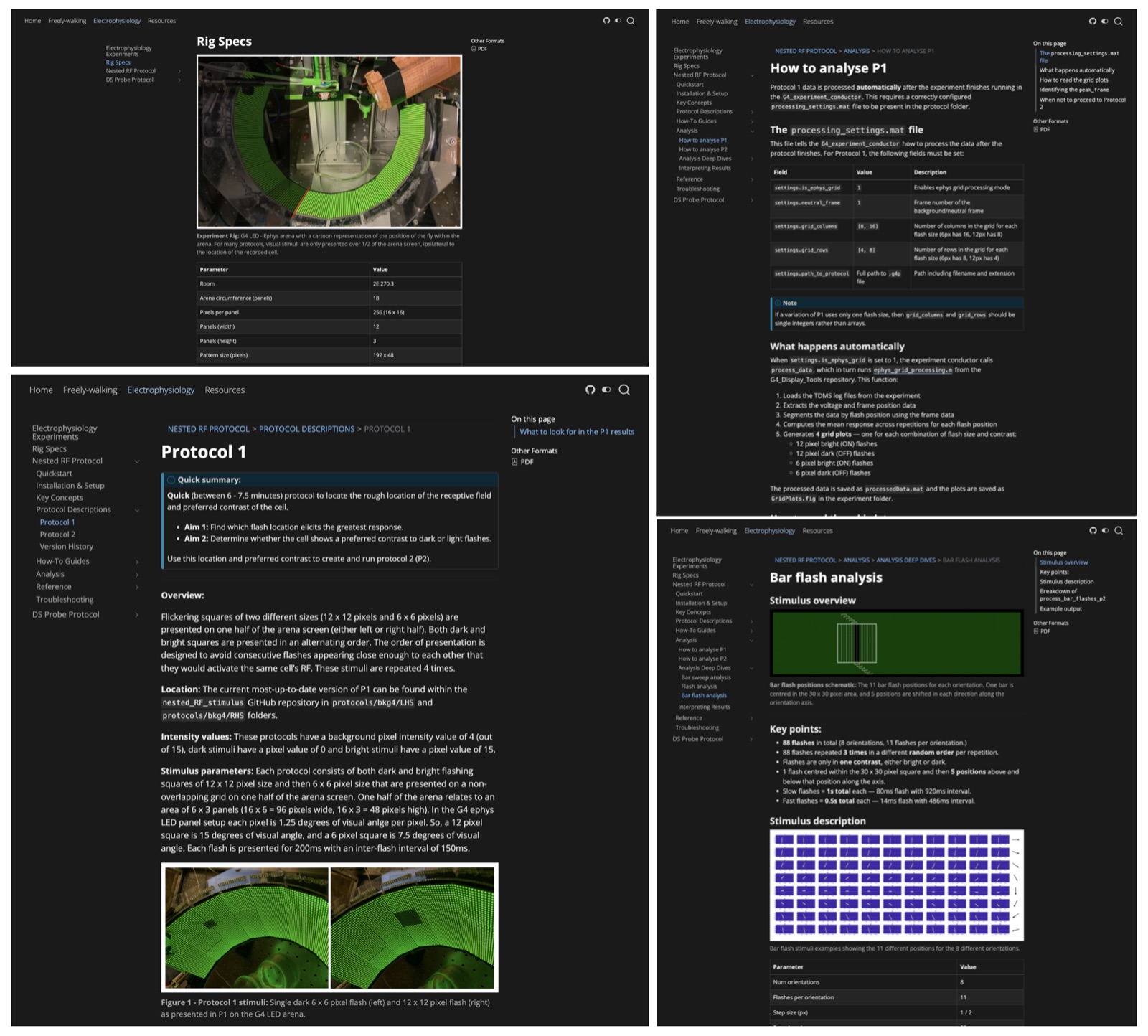This screenshot has width=1148, height=1036.
Task: Click 'Stimulus overview' in Bar flash On this page
Action: 1063,562
